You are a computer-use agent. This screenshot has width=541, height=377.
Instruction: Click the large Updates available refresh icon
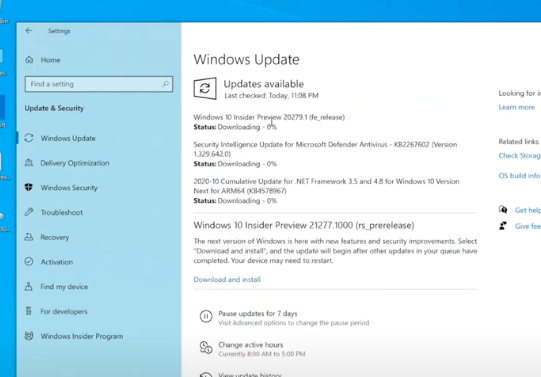pyautogui.click(x=205, y=88)
